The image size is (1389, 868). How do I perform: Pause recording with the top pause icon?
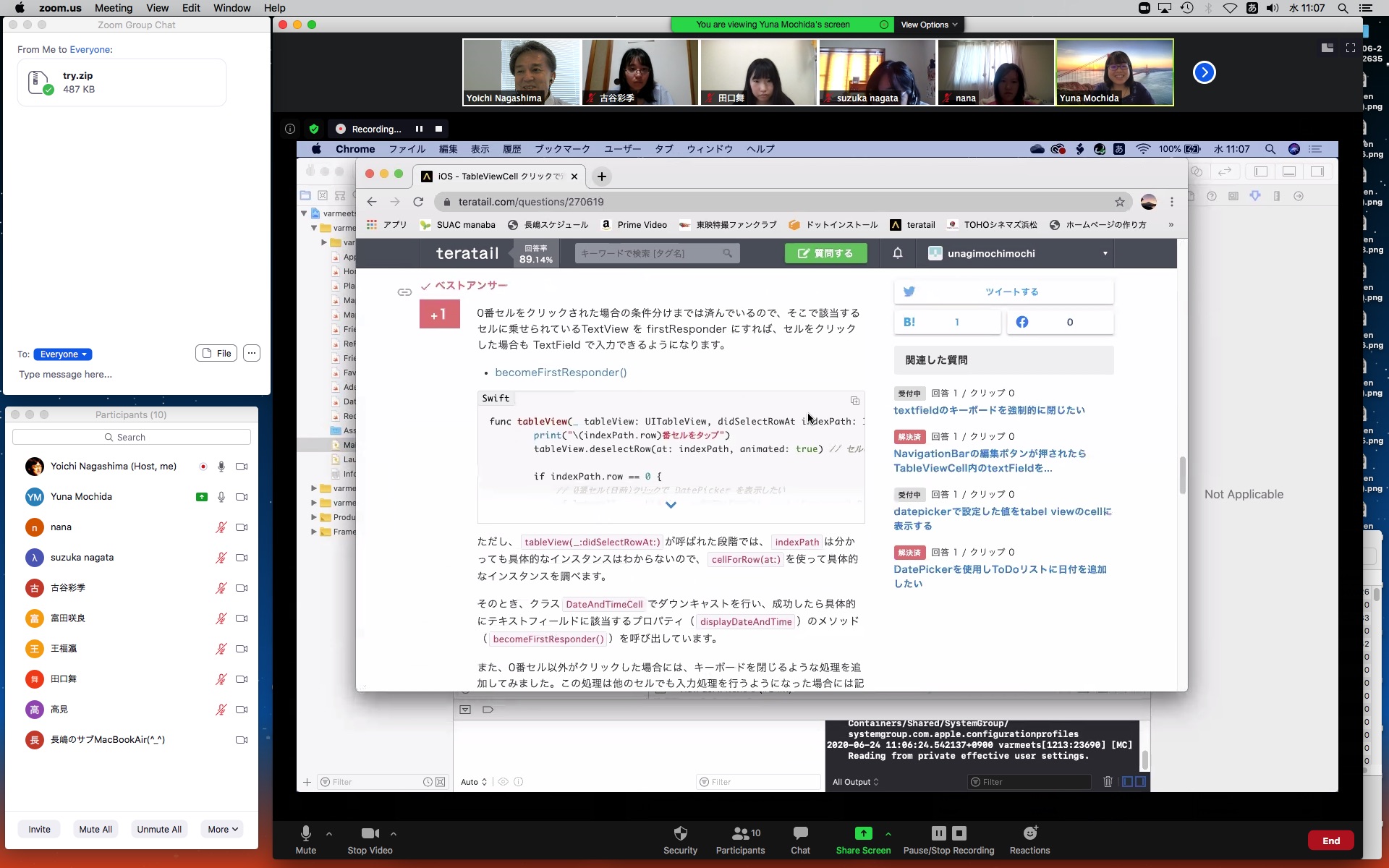coord(419,129)
